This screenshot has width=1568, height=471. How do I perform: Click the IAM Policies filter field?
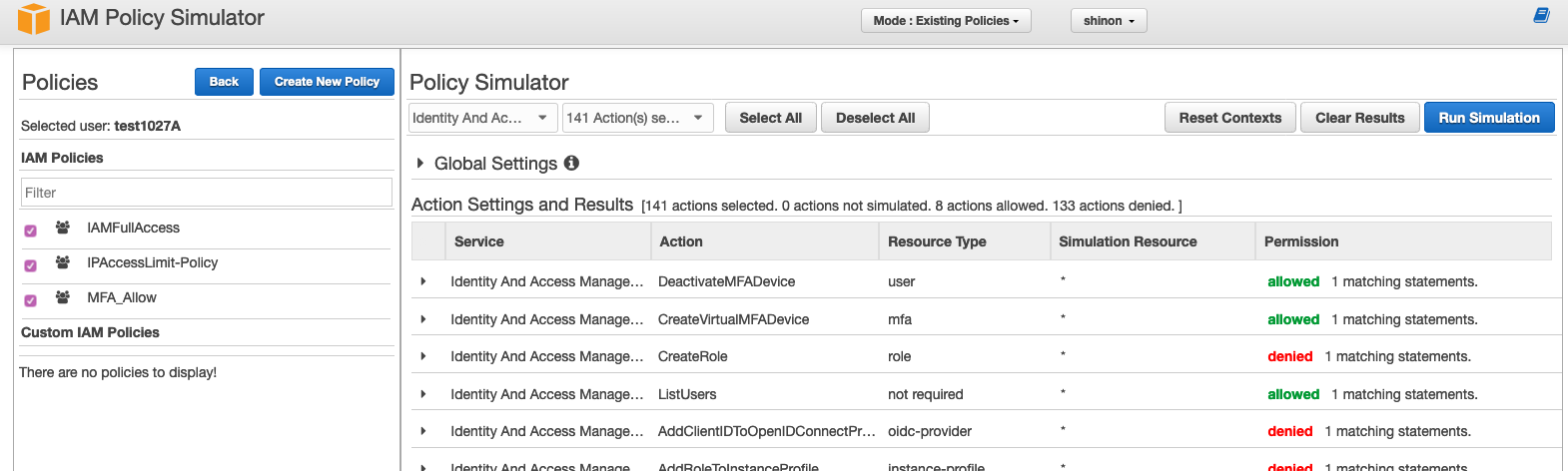point(206,193)
